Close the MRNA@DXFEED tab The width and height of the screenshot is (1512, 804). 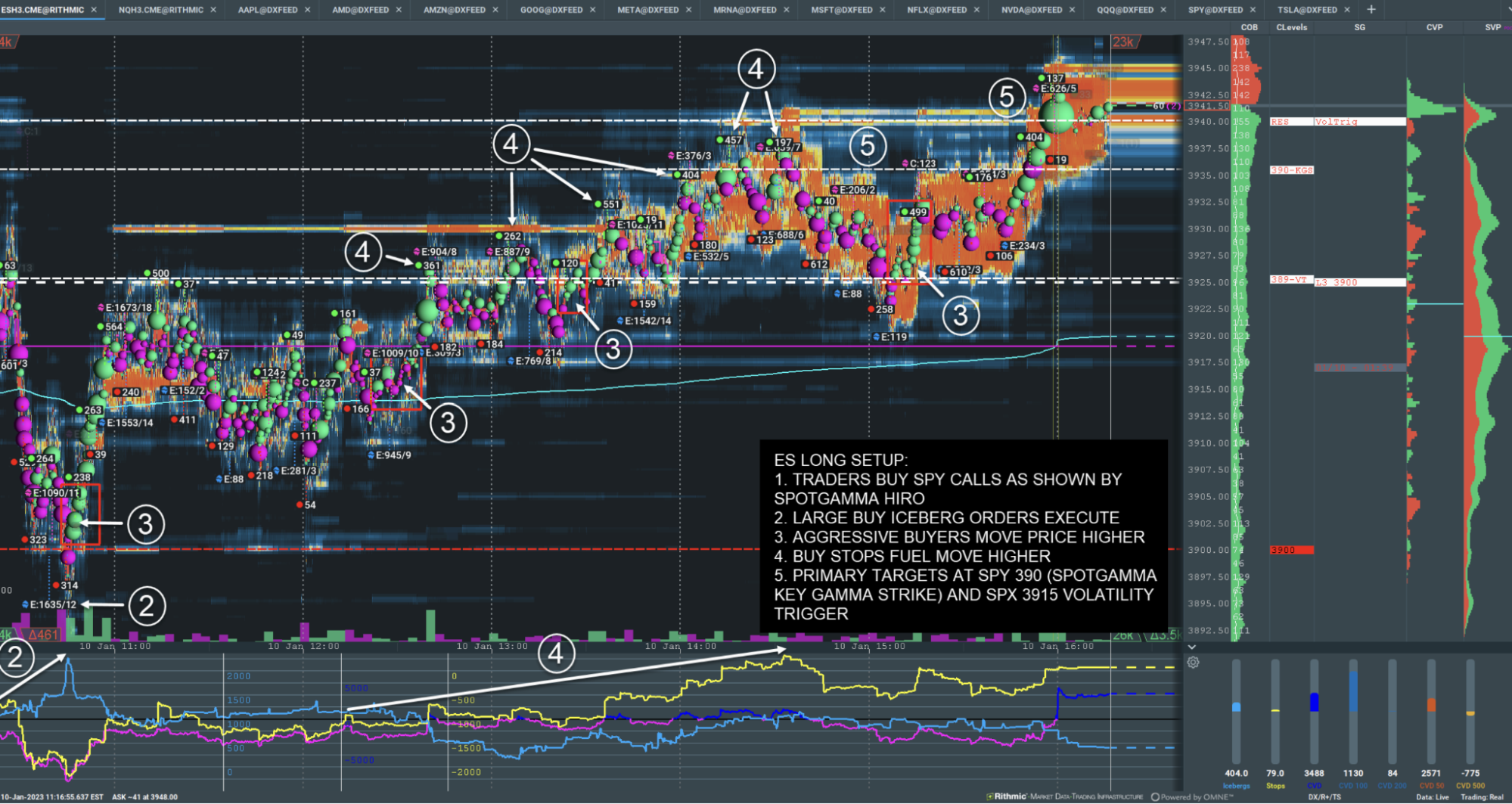pos(787,10)
